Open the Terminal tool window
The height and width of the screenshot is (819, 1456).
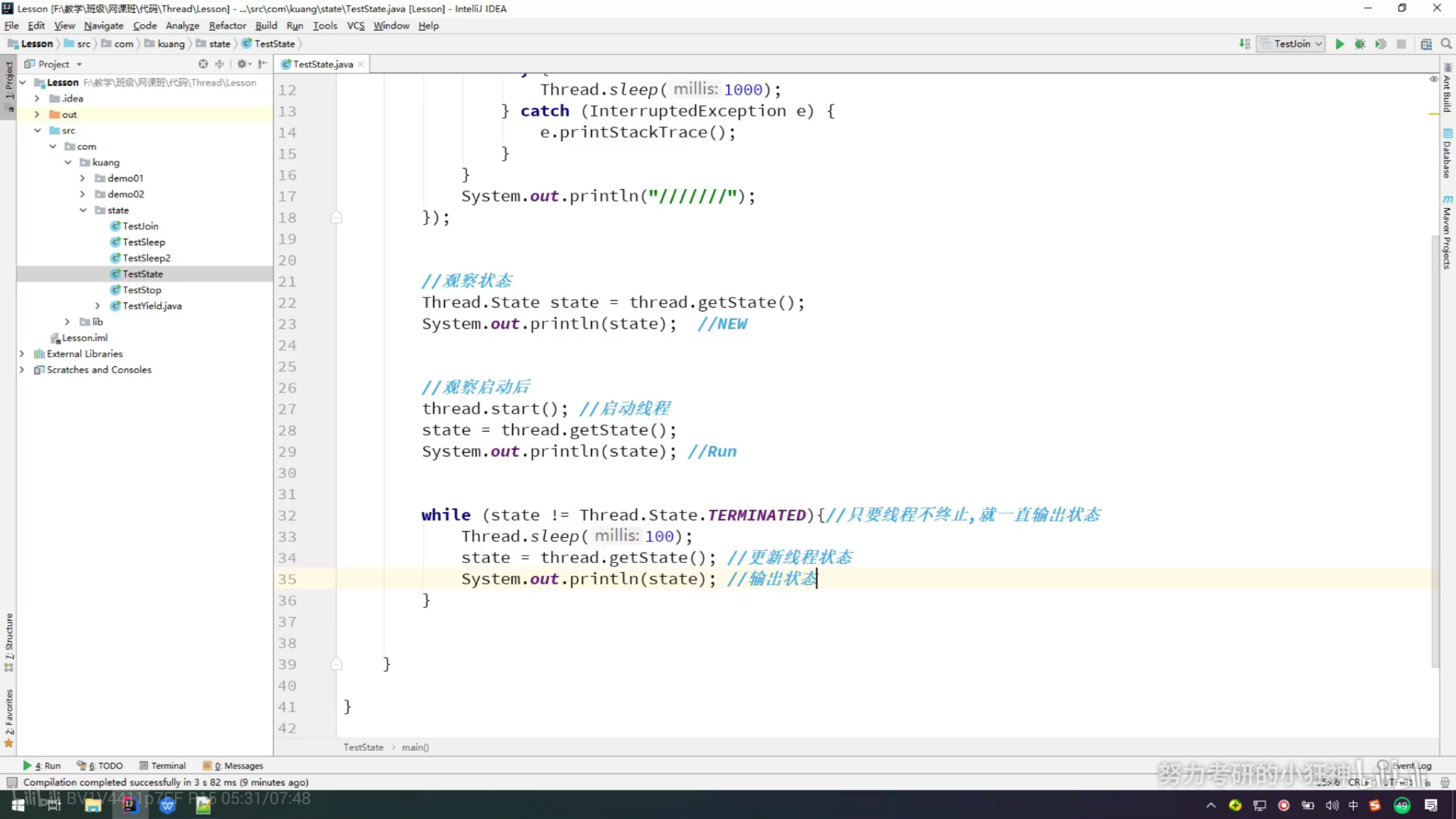[x=163, y=766]
